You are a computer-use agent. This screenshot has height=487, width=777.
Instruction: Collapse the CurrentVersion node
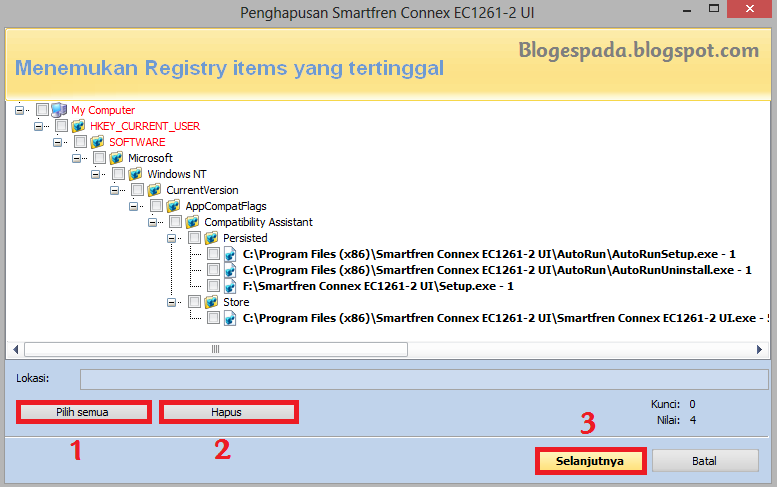point(114,190)
